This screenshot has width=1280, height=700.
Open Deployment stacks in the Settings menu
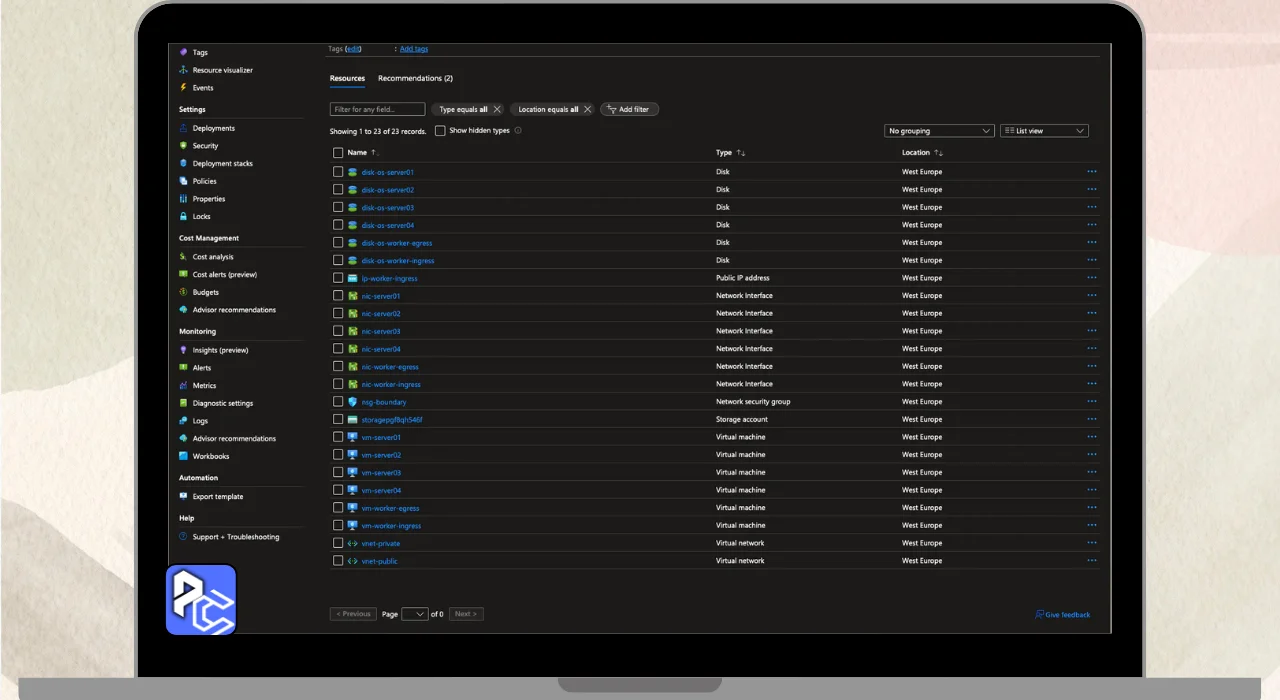222,164
